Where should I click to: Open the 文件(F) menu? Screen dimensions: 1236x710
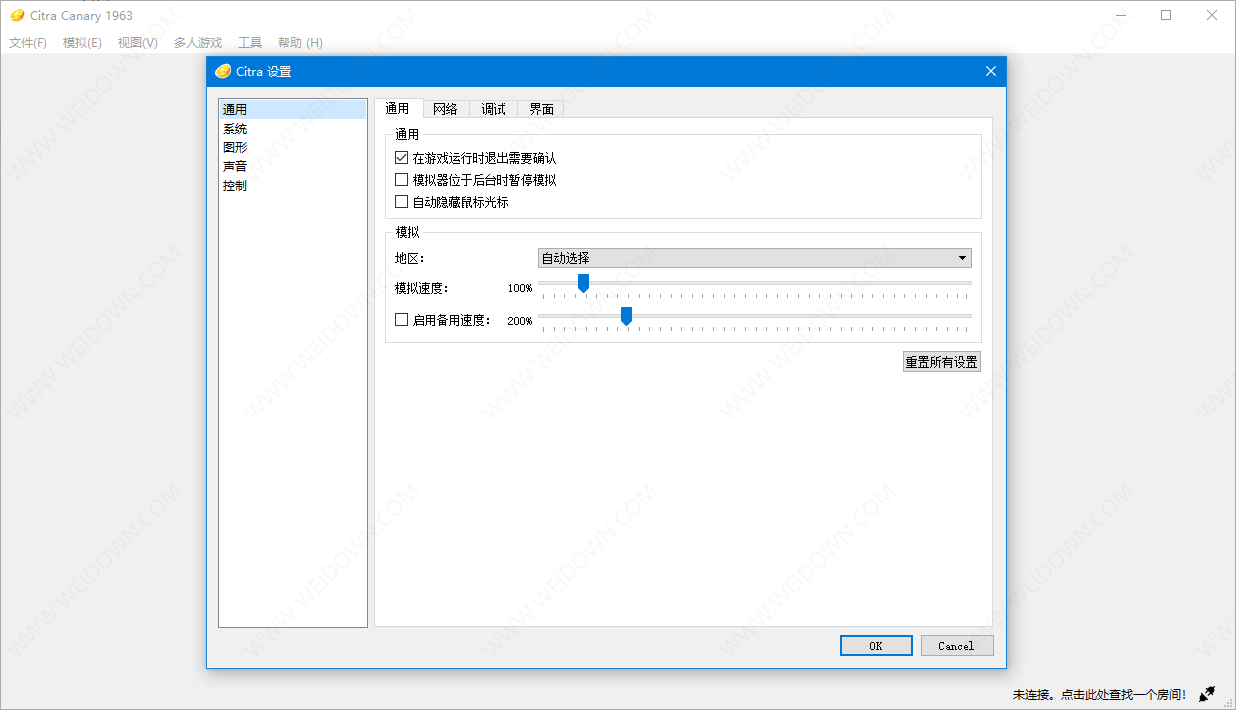tap(28, 43)
